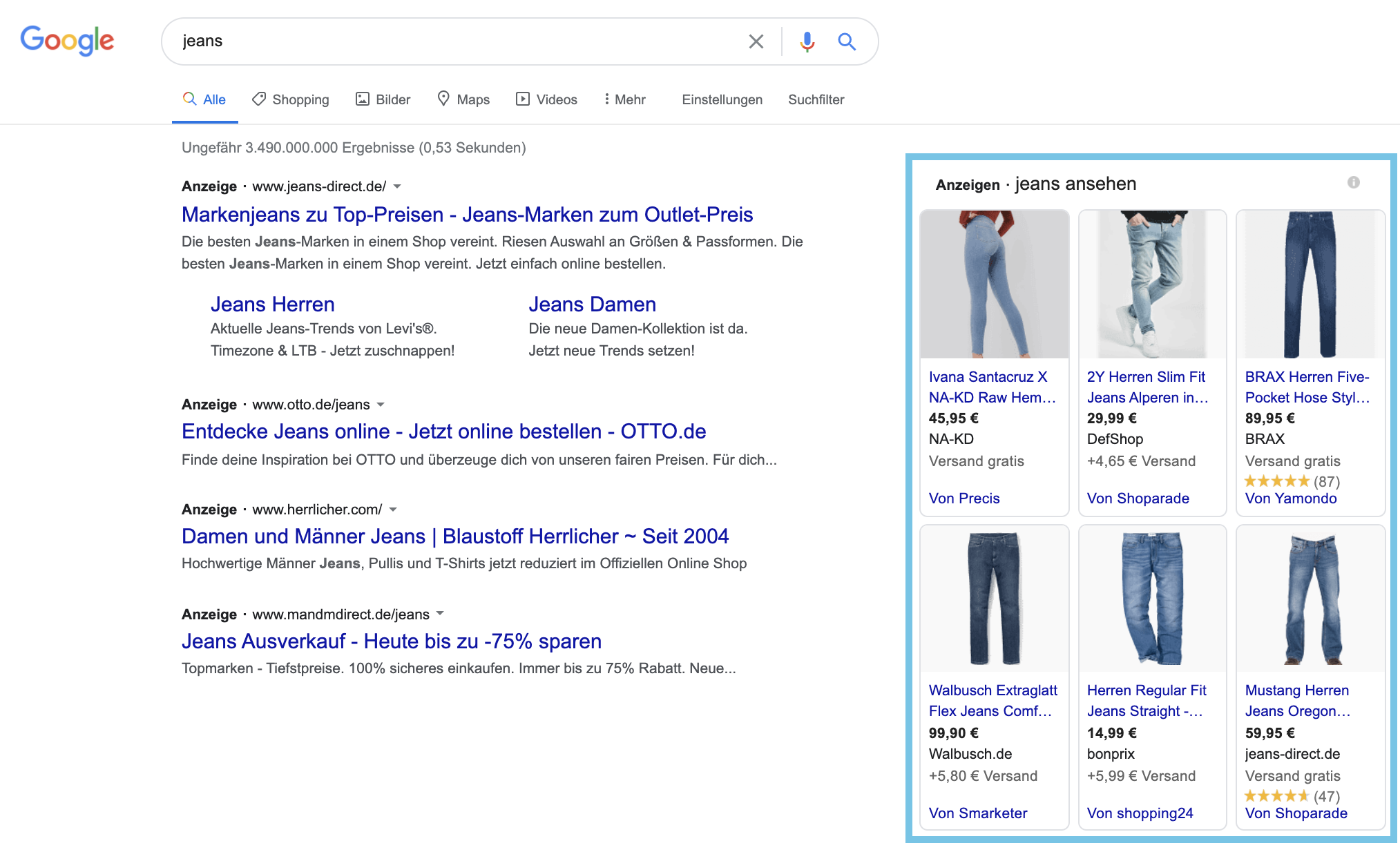Screen dimensions: 1400x861
Task: Expand the arrow next to www.mandmdirect.de/jeans
Action: coord(440,614)
